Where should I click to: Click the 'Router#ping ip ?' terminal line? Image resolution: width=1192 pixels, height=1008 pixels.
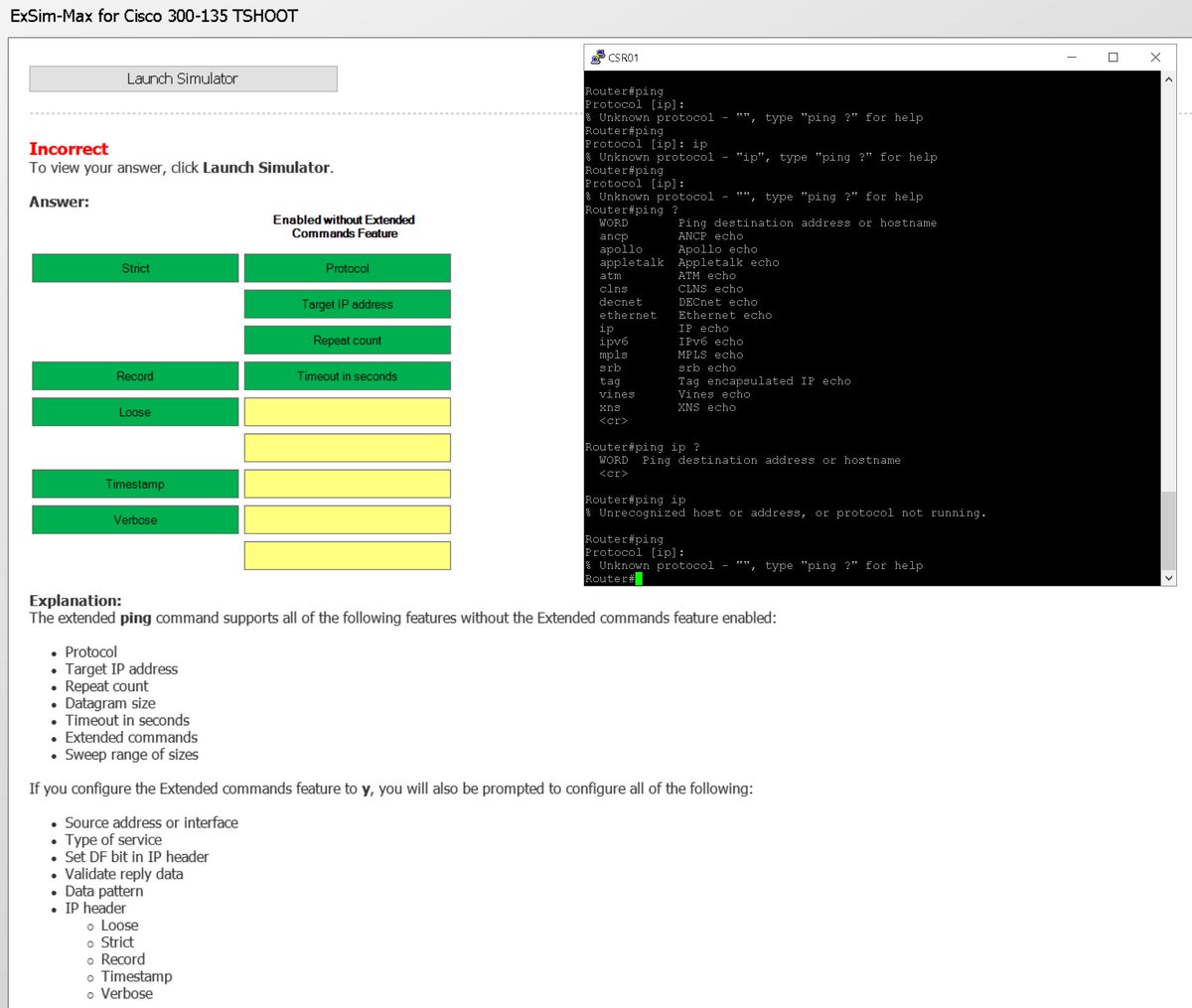[x=643, y=447]
